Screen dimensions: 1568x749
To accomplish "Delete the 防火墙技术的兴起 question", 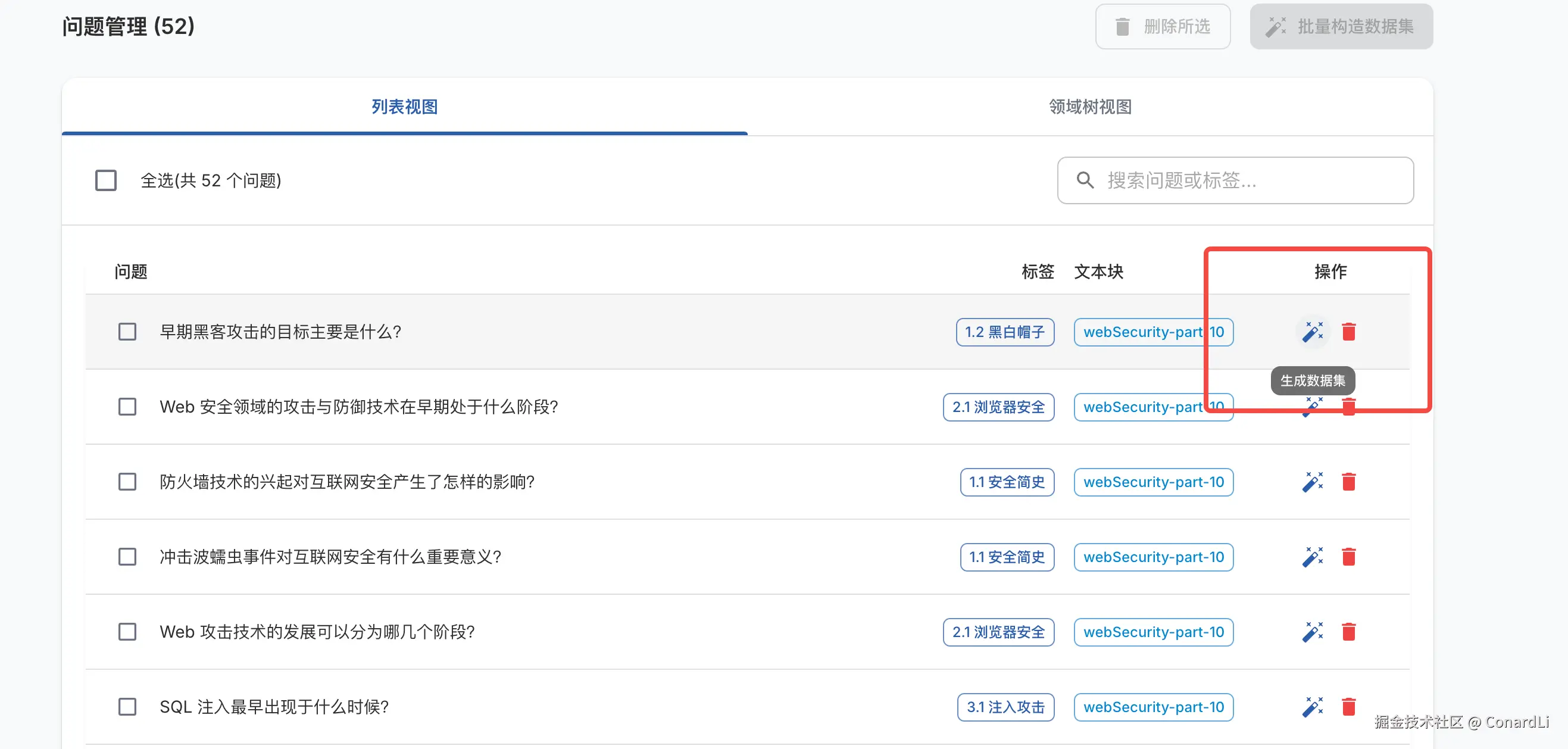I will (x=1348, y=482).
